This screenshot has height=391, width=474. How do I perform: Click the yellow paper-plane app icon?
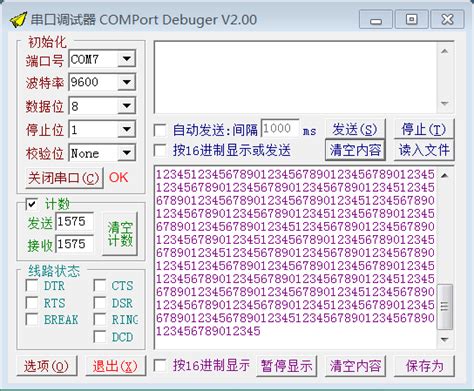click(x=18, y=20)
